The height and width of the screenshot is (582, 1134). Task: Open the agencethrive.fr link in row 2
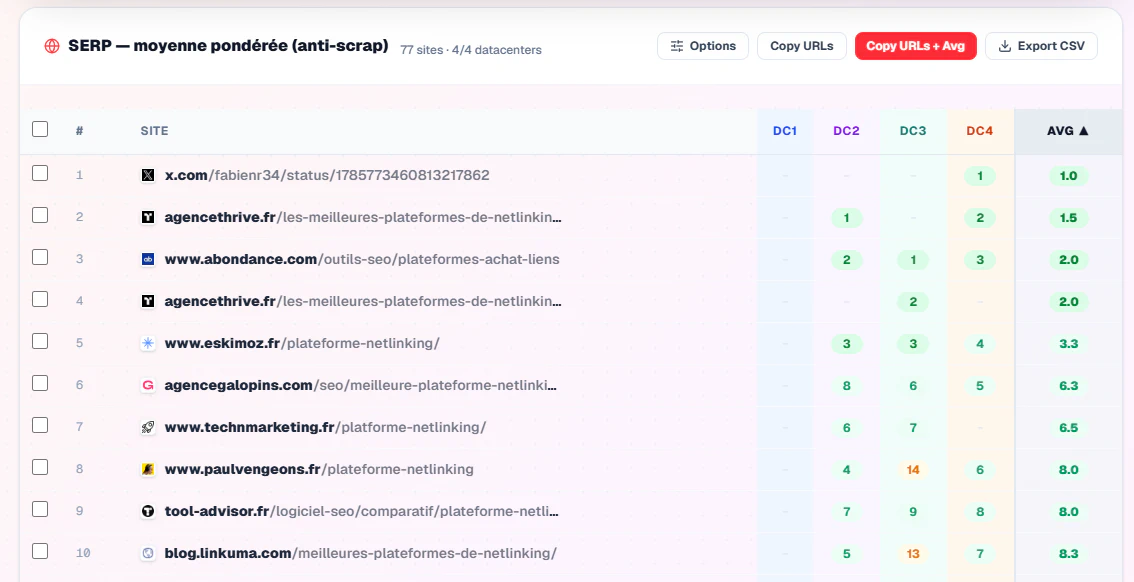[363, 217]
